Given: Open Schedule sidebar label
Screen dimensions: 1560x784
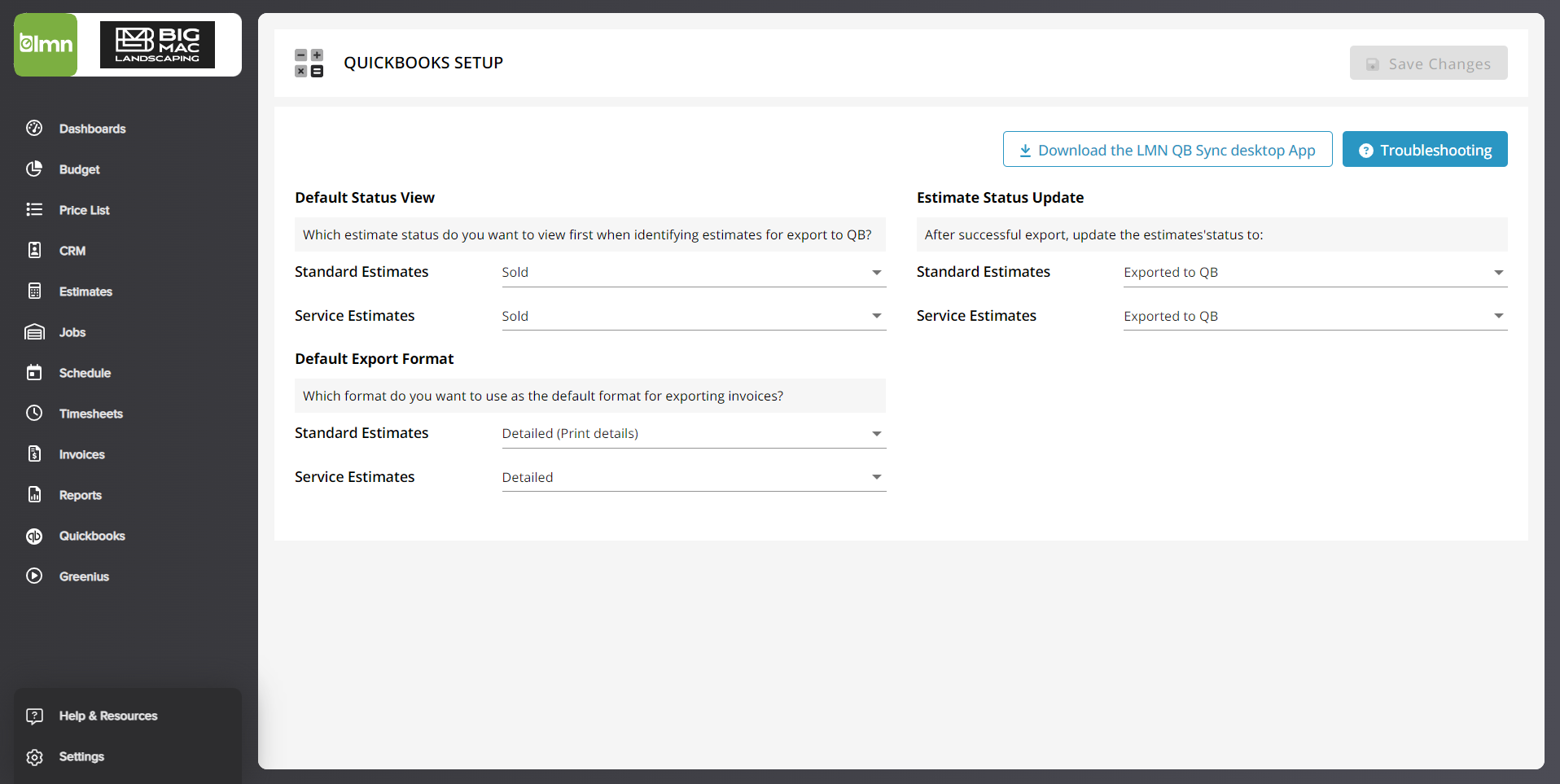Looking at the screenshot, I should 85,373.
